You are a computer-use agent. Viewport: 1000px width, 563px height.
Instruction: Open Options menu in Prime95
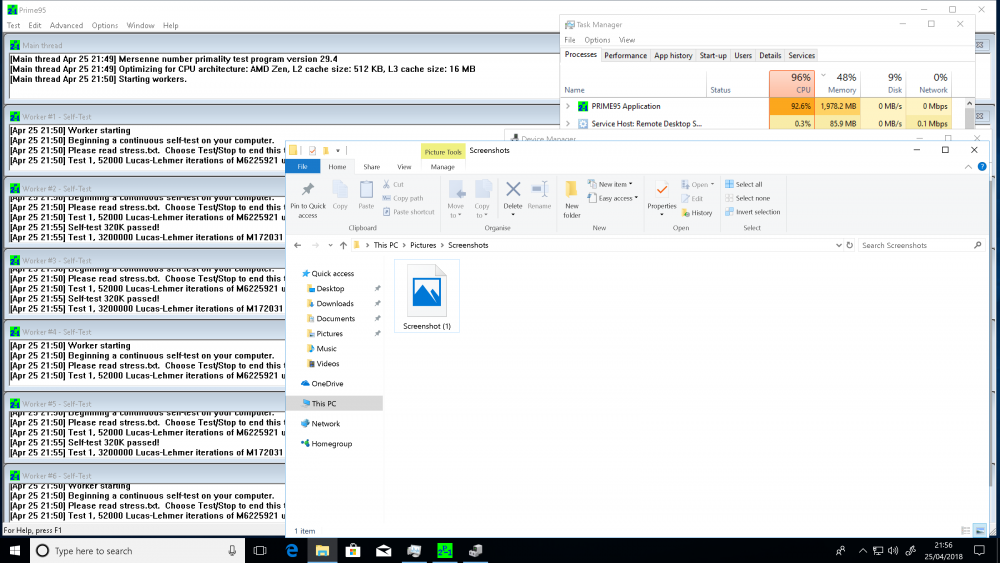pos(105,26)
